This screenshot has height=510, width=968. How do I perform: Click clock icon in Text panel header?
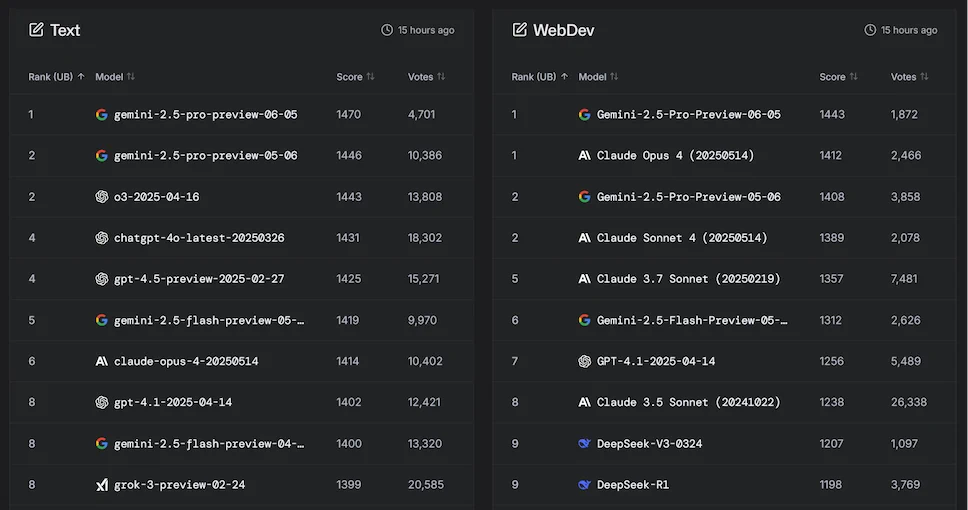pos(386,30)
